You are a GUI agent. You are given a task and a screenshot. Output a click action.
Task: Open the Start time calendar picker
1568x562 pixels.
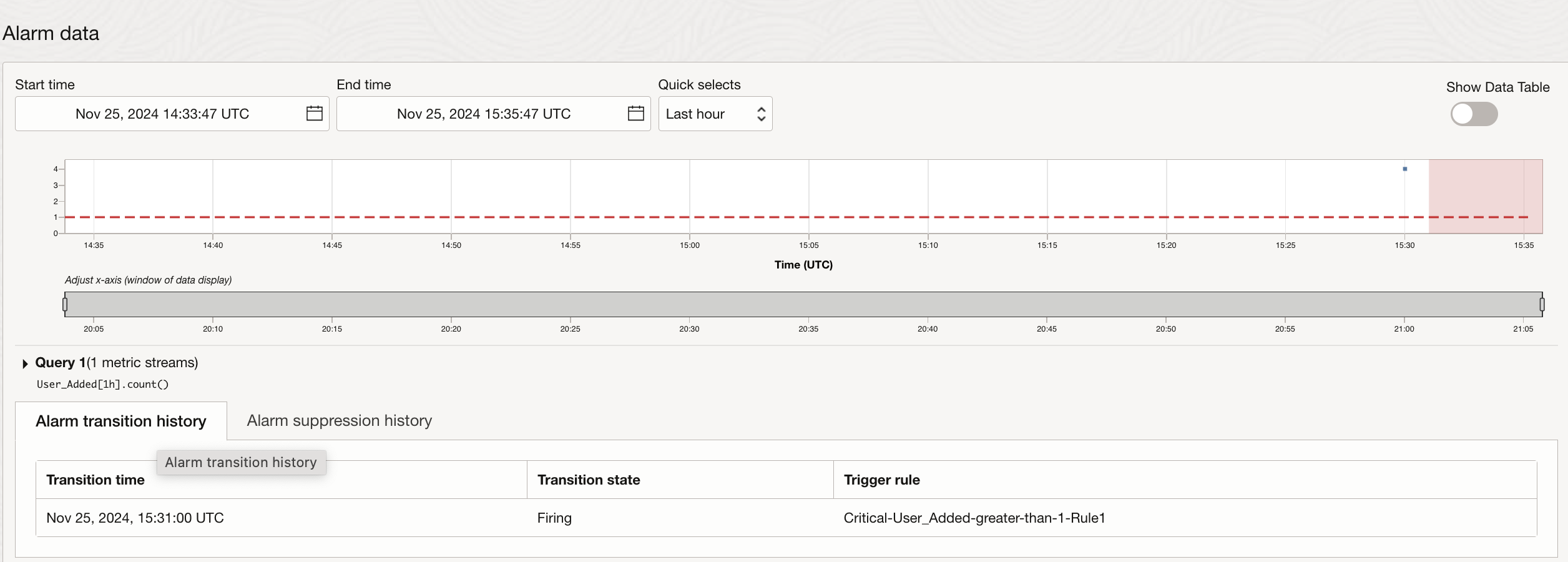[314, 114]
